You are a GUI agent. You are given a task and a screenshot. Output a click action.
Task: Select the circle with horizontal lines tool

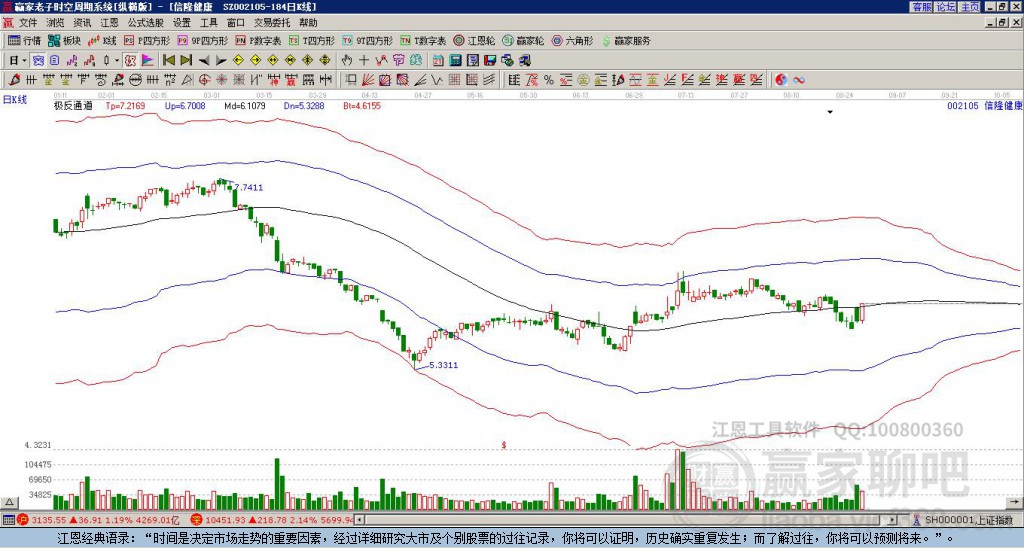[135, 80]
